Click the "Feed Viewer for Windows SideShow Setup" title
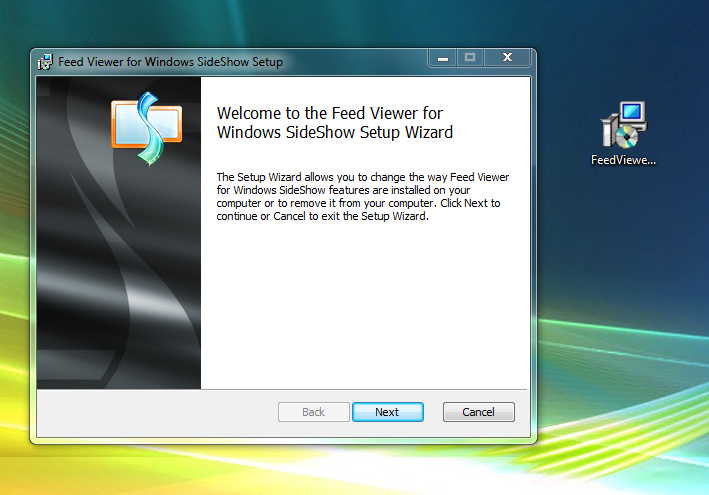 click(170, 62)
